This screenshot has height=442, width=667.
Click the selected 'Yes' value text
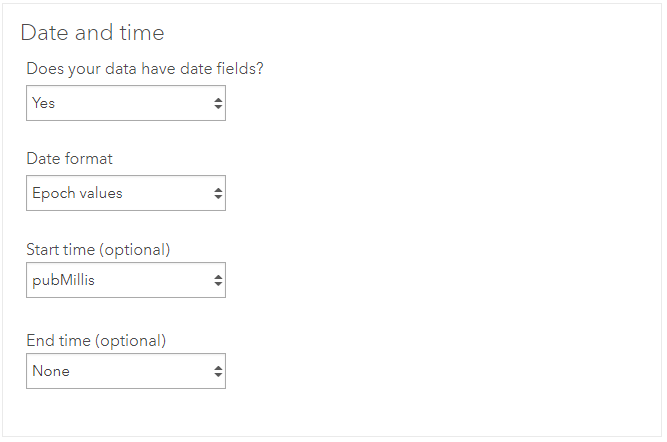[43, 103]
